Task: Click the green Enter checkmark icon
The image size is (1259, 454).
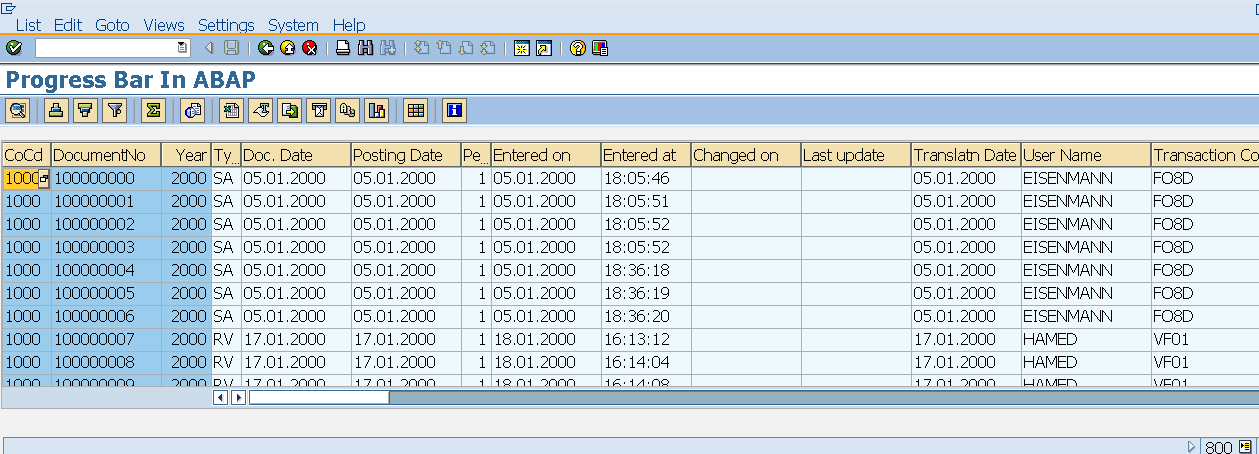Action: pyautogui.click(x=14, y=48)
